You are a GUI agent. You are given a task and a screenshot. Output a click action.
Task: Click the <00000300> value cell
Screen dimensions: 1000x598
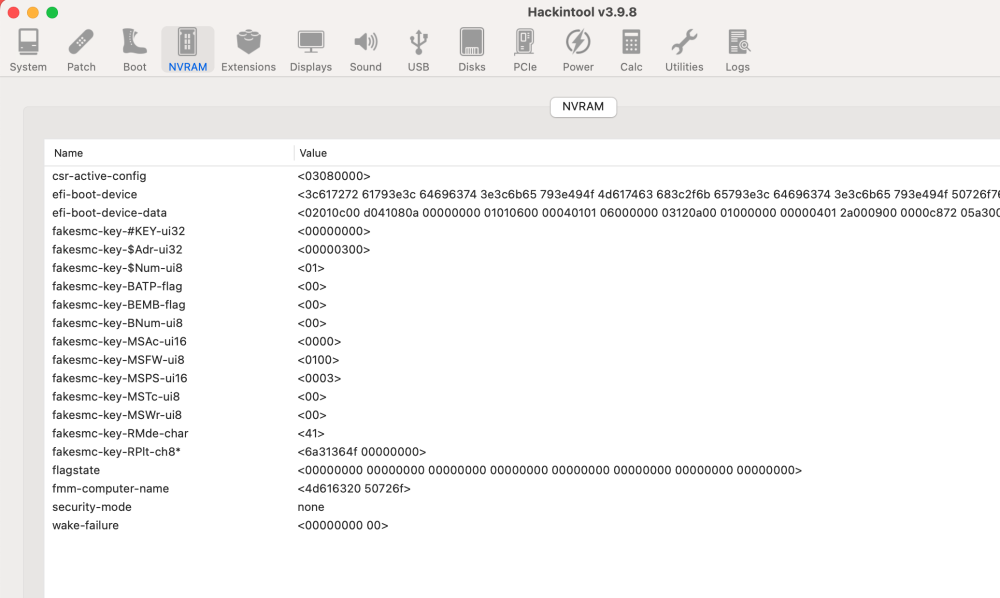(334, 250)
